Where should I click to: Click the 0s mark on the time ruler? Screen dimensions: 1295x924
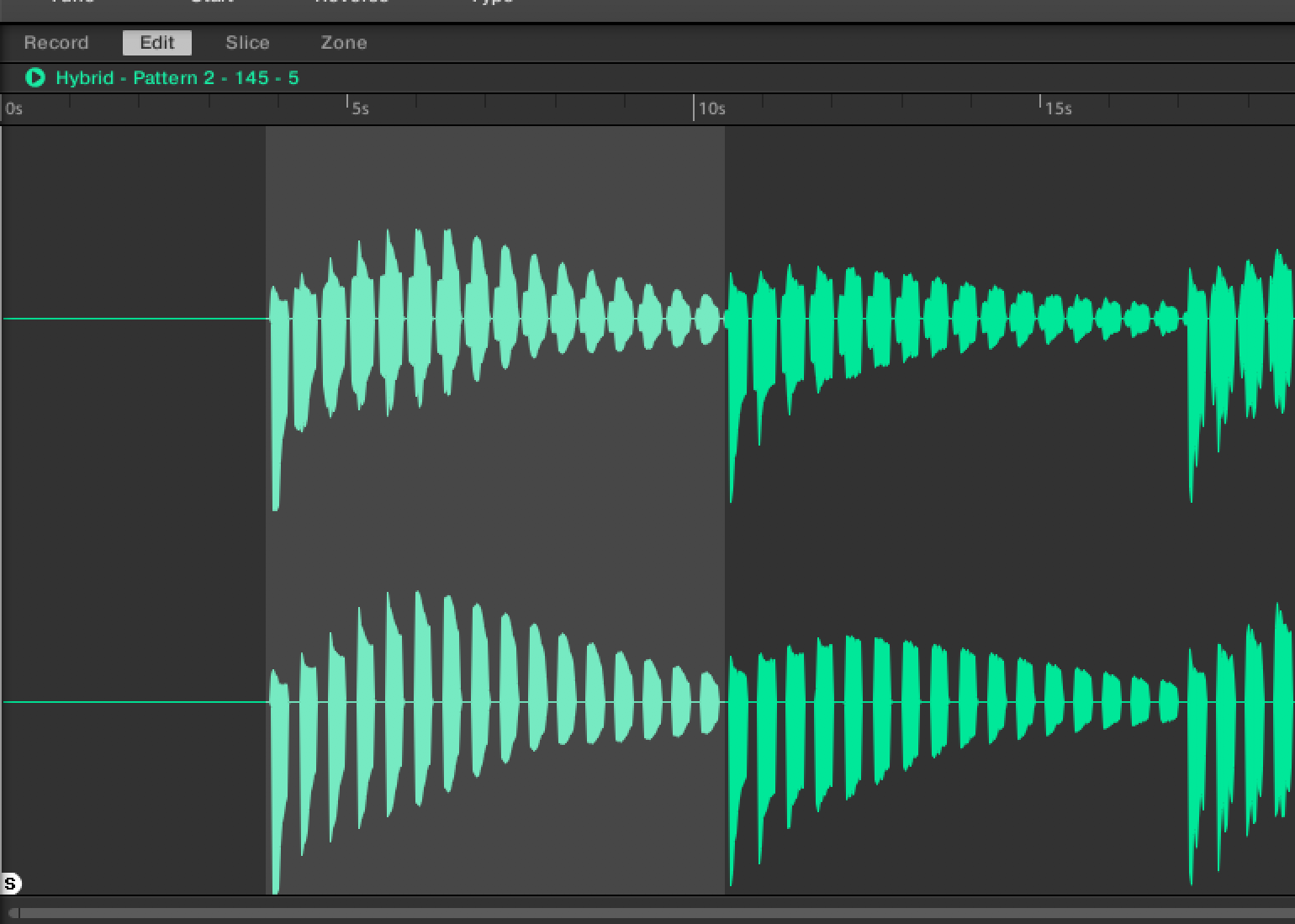[x=13, y=109]
